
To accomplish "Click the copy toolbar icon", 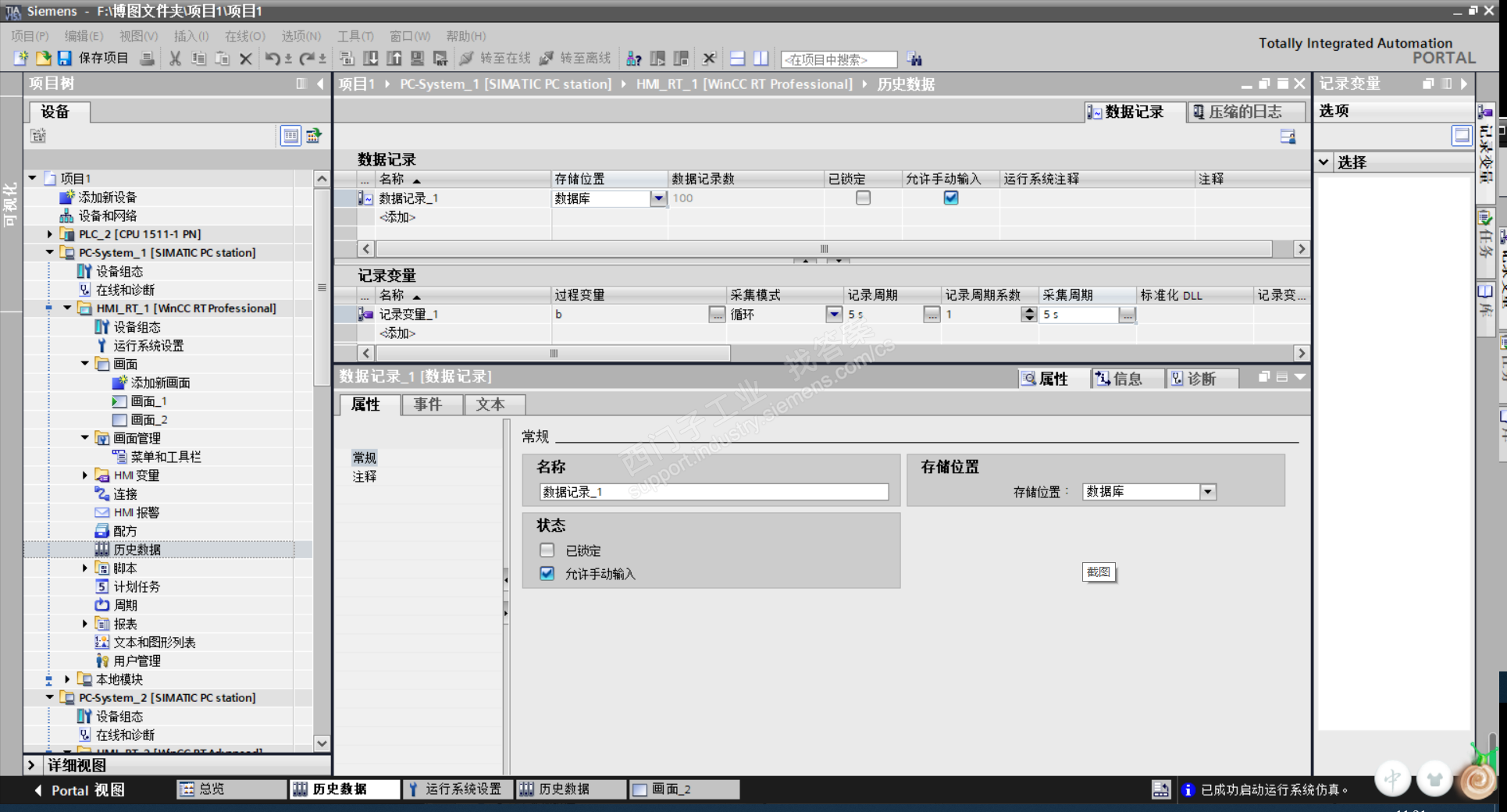I will point(199,59).
